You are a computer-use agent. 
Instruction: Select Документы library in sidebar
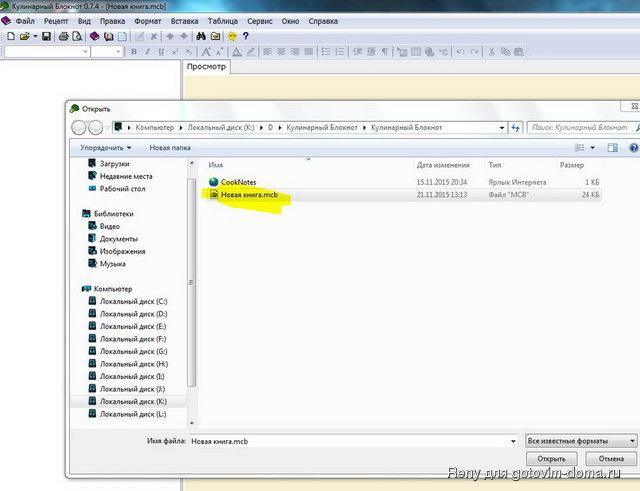113,239
